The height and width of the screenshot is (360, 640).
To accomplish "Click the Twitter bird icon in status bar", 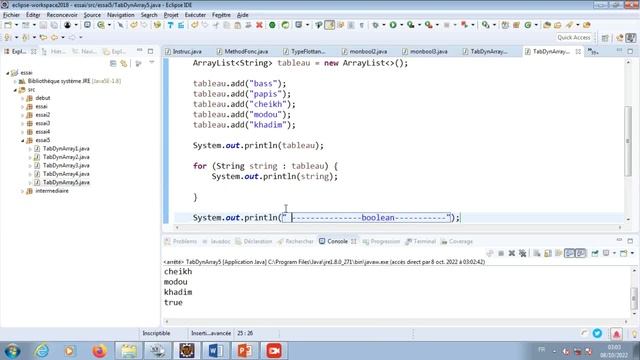I will [597, 333].
